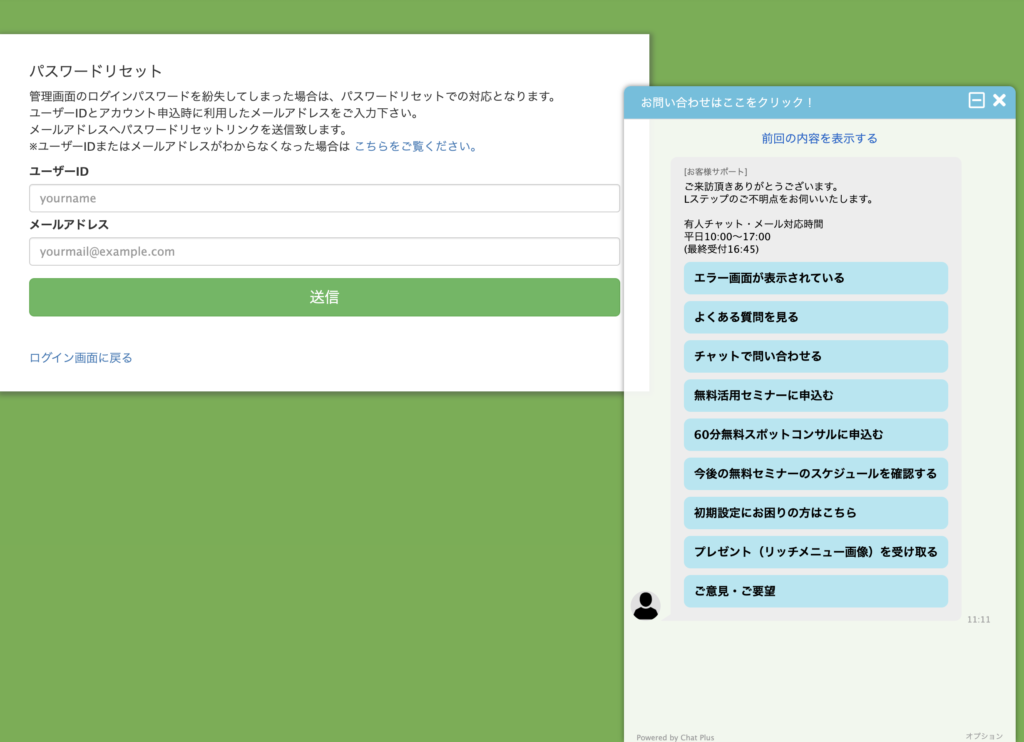Close the chat widget with X icon
The image size is (1024, 742).
tap(999, 101)
